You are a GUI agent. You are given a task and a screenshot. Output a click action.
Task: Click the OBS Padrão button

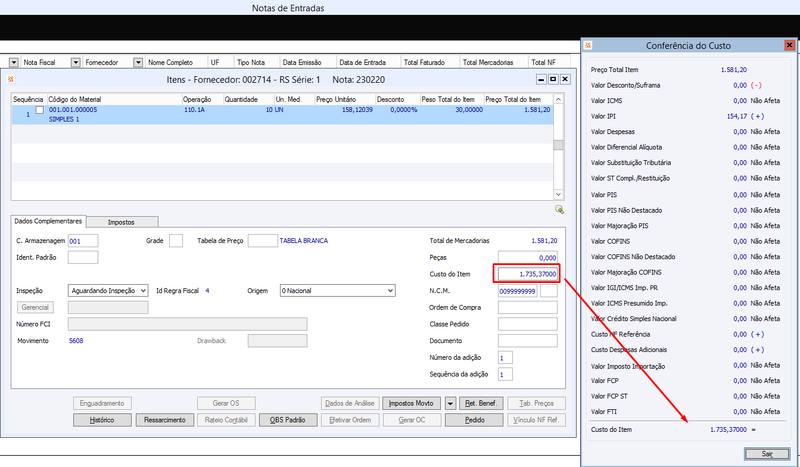click(288, 420)
